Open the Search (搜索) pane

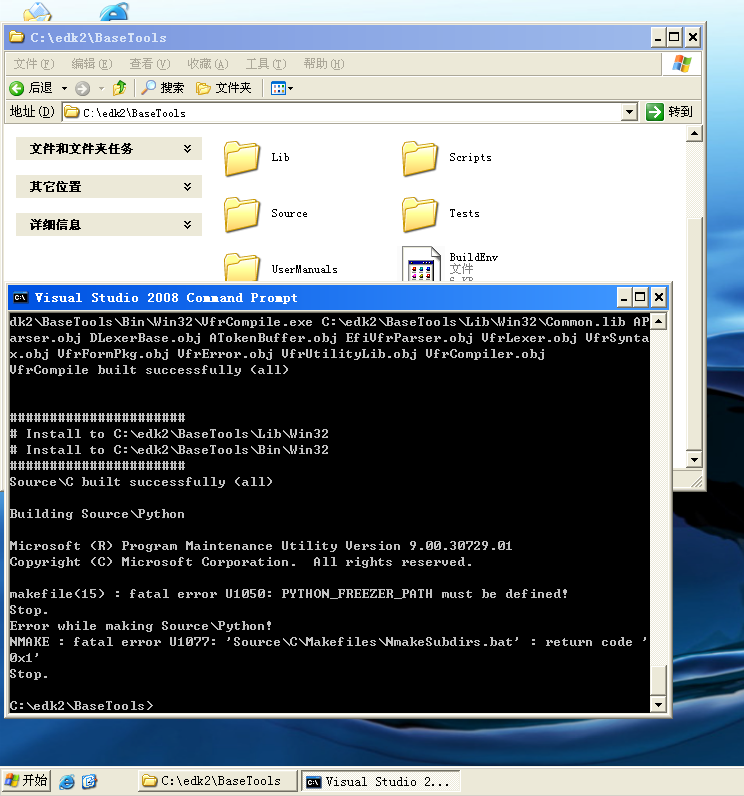coord(162,88)
